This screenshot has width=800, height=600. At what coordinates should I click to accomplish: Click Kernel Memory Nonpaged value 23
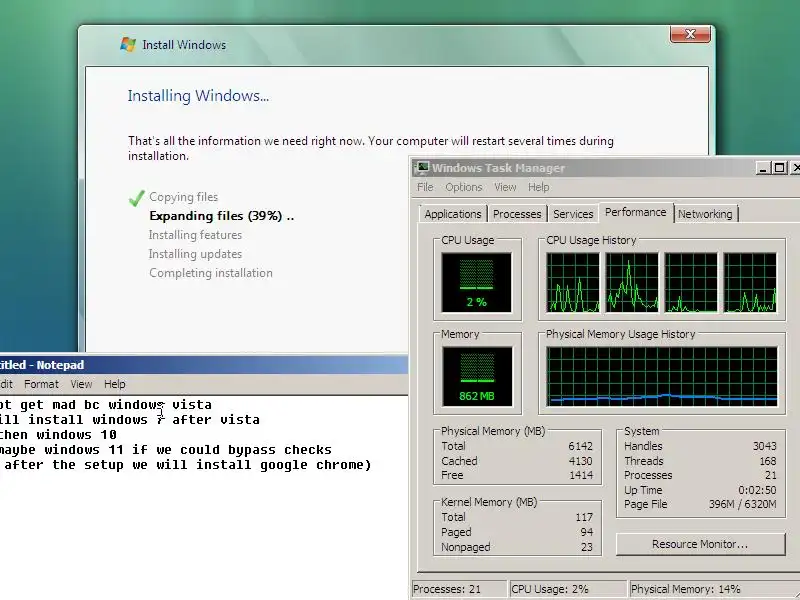[x=587, y=547]
